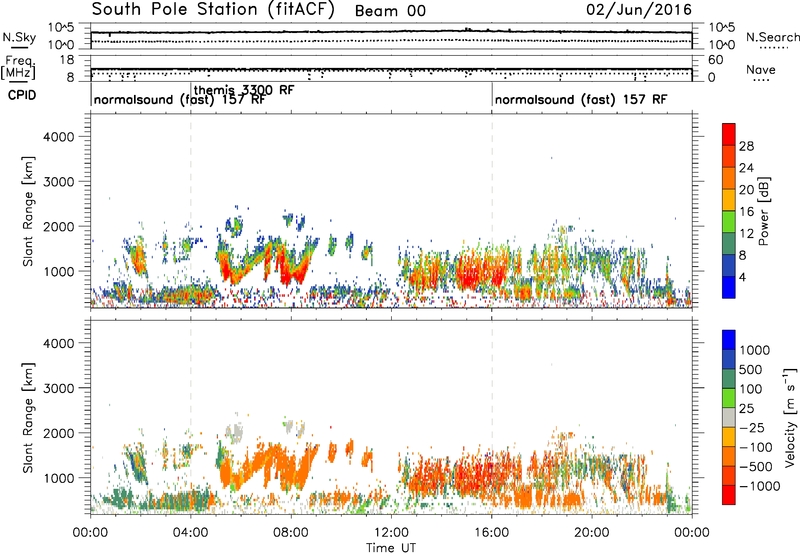Click the sky noise trace panel
800x554 pixels.
tap(391, 36)
